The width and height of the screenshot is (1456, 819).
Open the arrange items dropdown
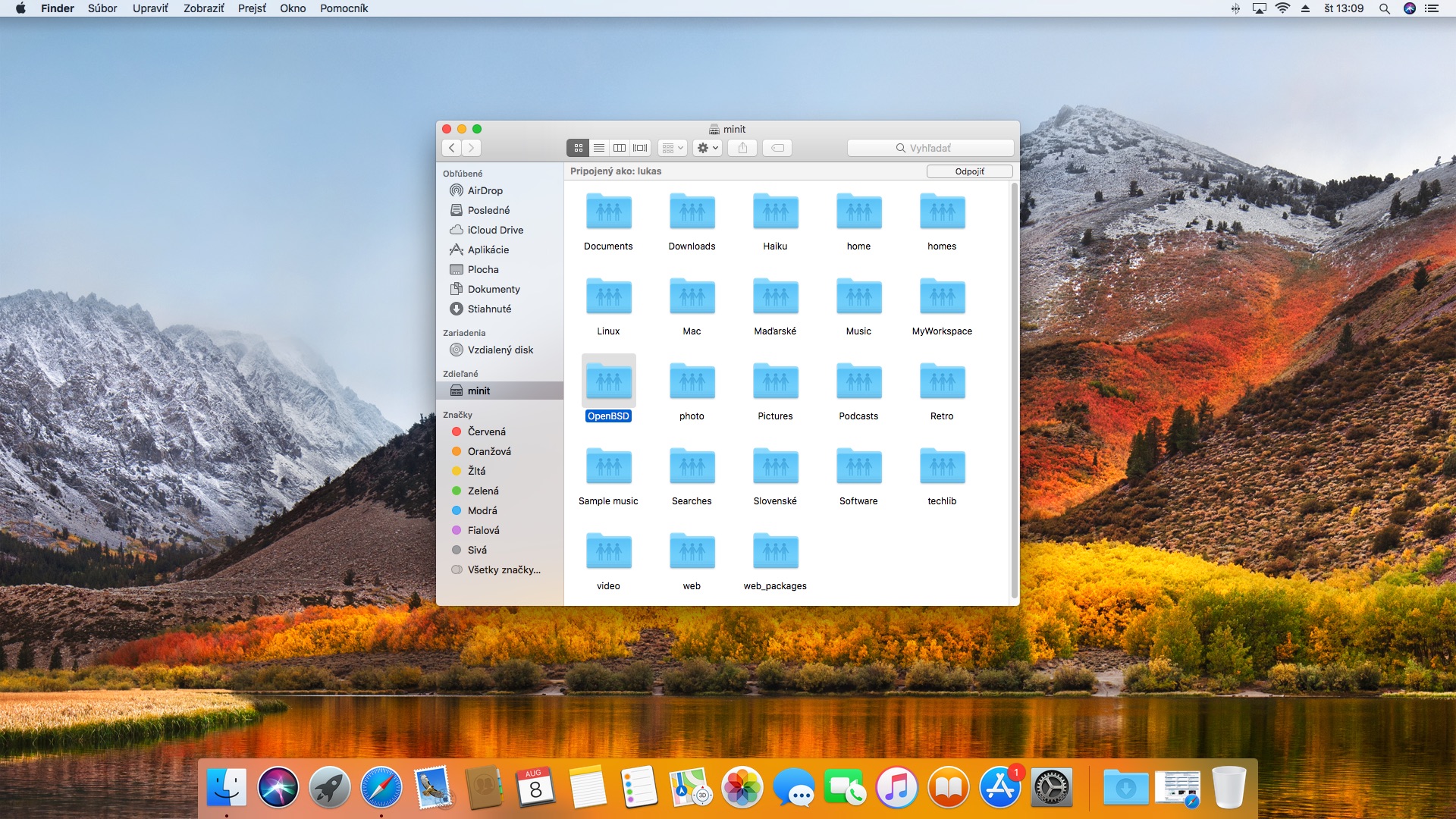click(x=673, y=148)
